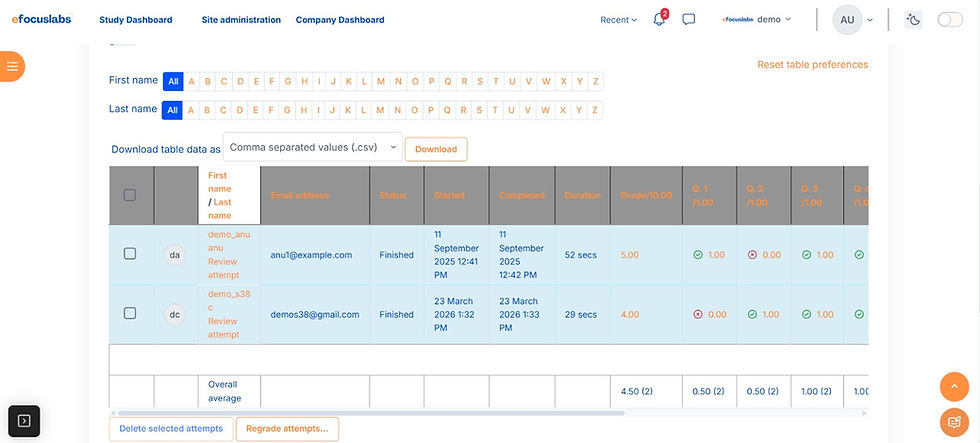Open the messages chat icon

point(689,20)
